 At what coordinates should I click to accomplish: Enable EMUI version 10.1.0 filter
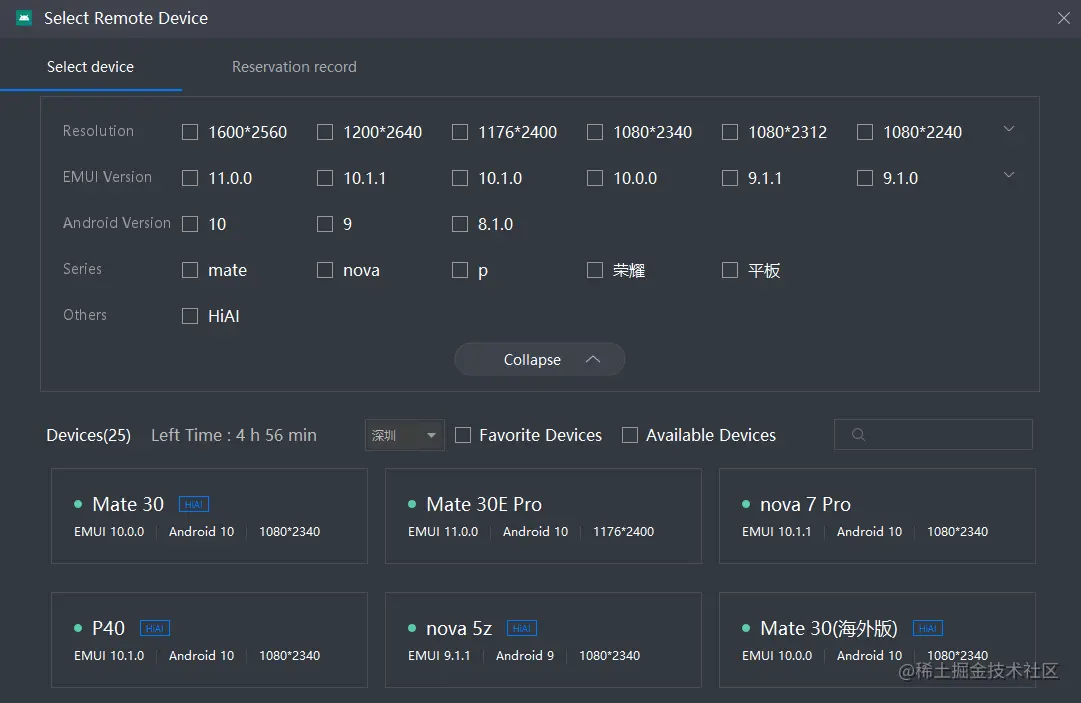point(460,179)
